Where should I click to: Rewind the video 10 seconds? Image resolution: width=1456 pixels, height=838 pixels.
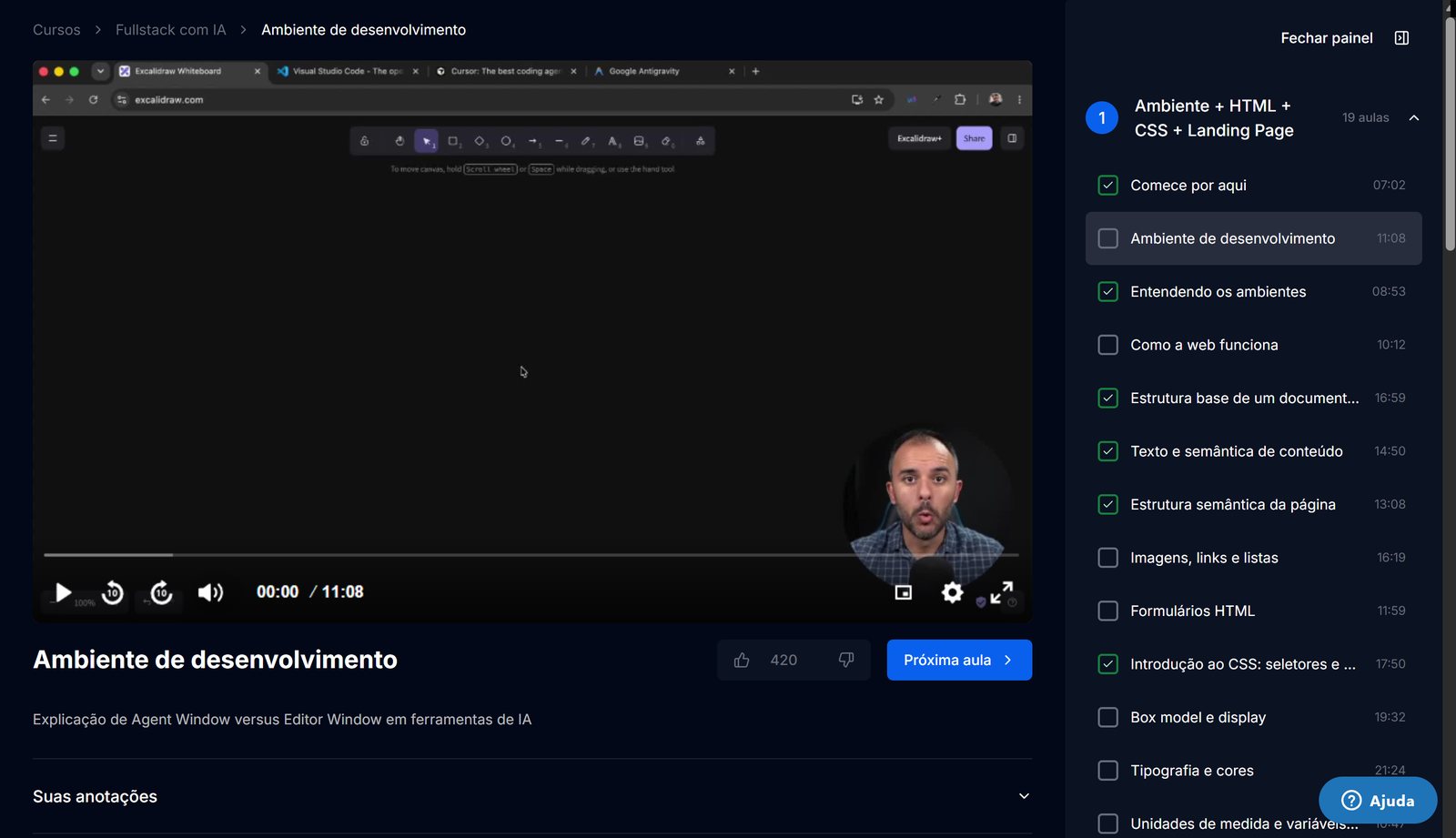(112, 592)
